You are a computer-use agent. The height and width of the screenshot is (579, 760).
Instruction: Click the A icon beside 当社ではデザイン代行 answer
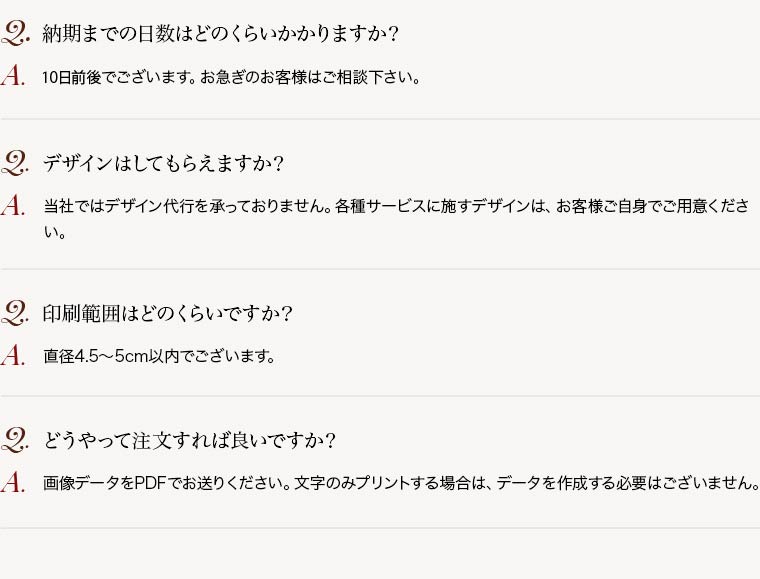(13, 205)
